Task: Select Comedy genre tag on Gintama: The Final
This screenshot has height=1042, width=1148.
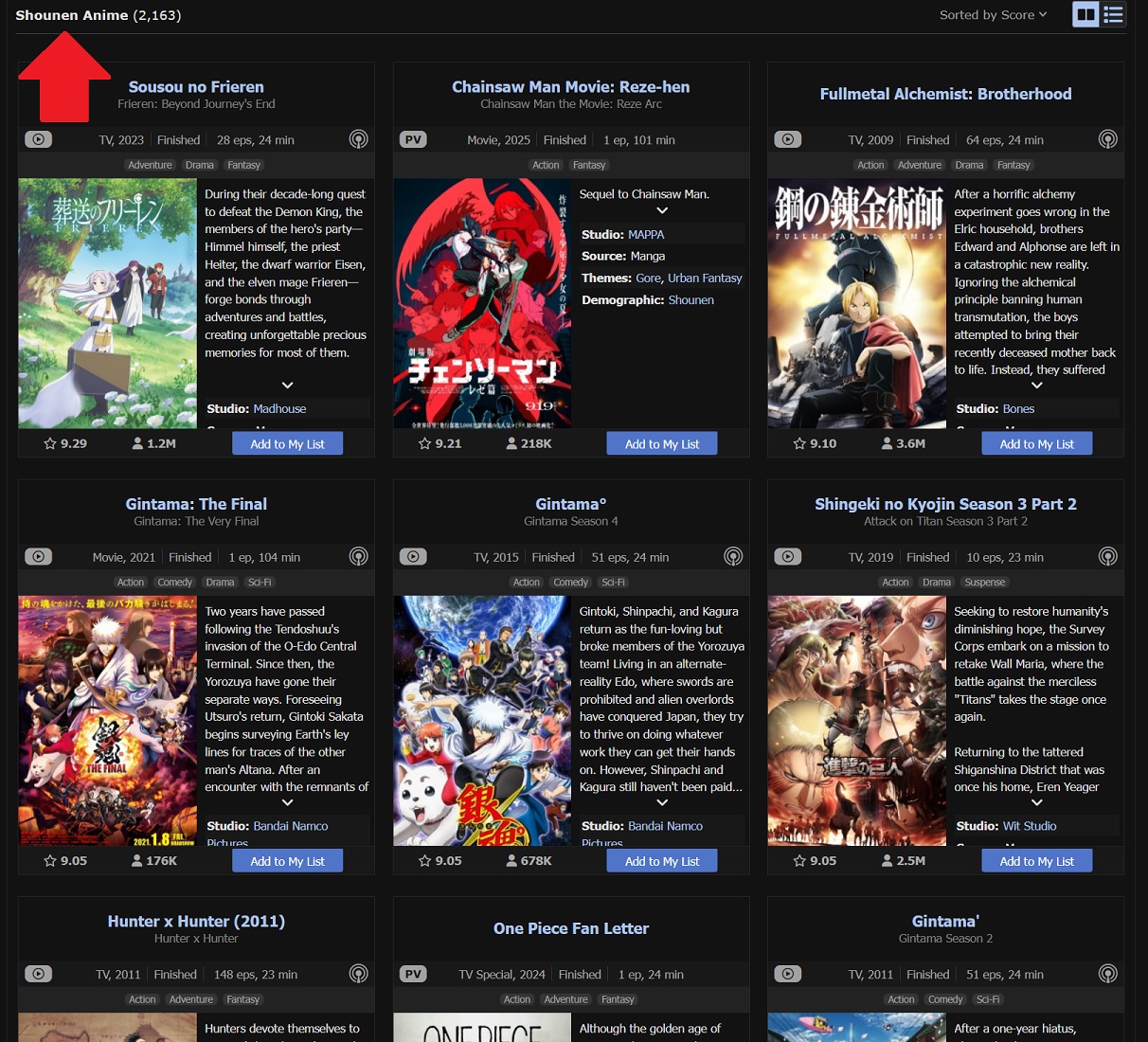Action: [175, 582]
